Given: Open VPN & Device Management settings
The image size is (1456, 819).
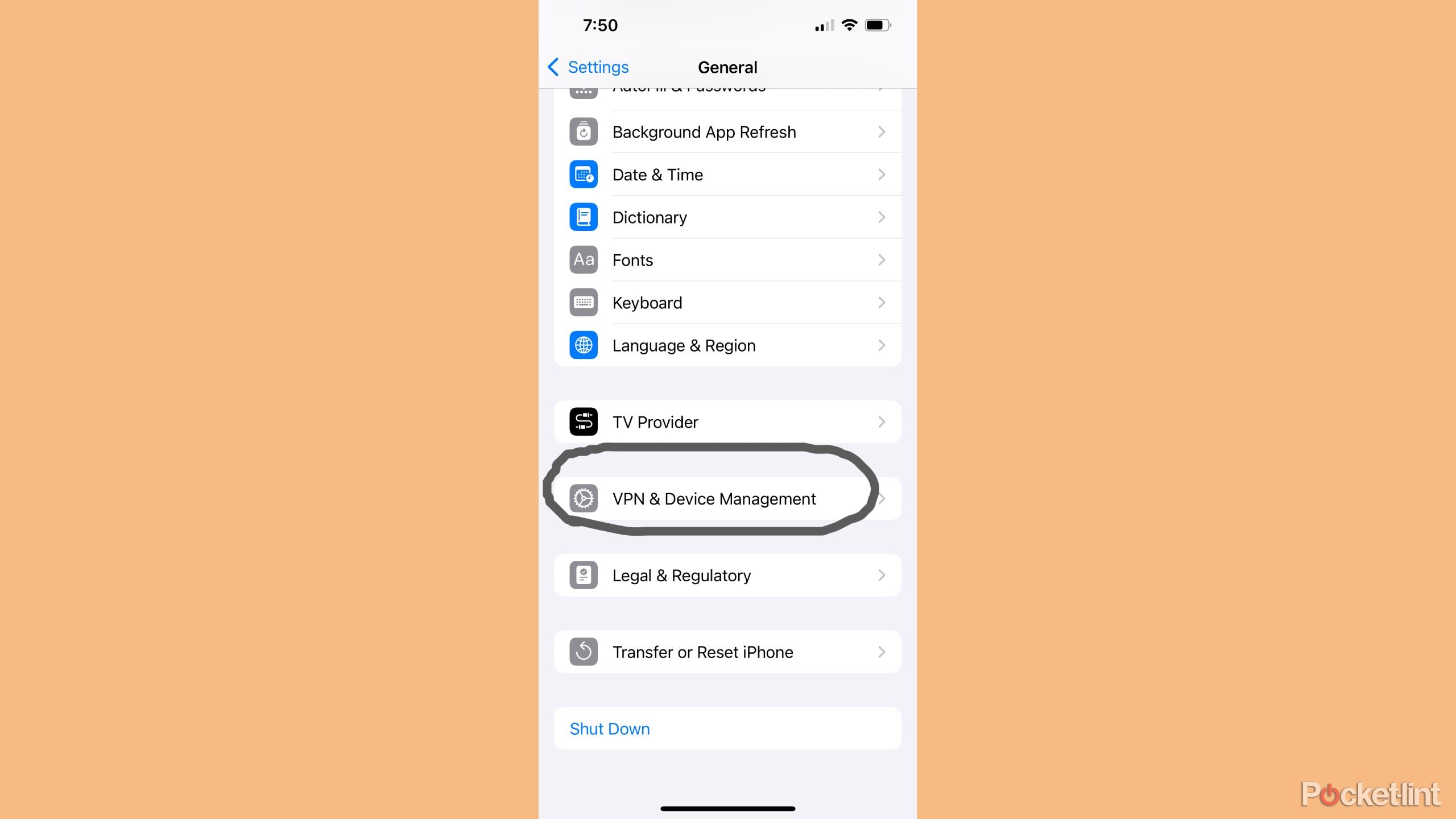Looking at the screenshot, I should click(x=727, y=498).
